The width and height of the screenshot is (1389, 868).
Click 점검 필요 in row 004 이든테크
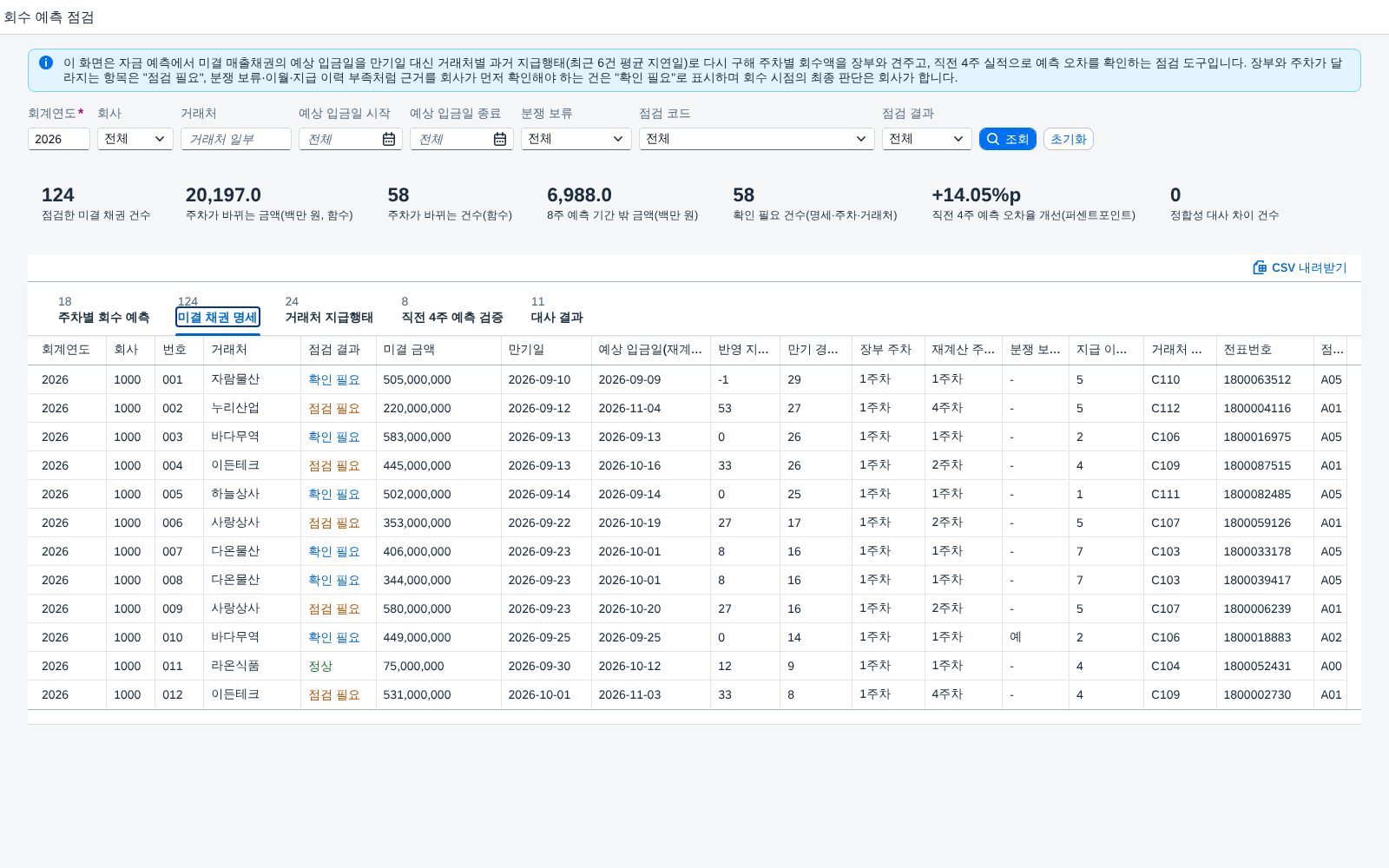coord(334,465)
